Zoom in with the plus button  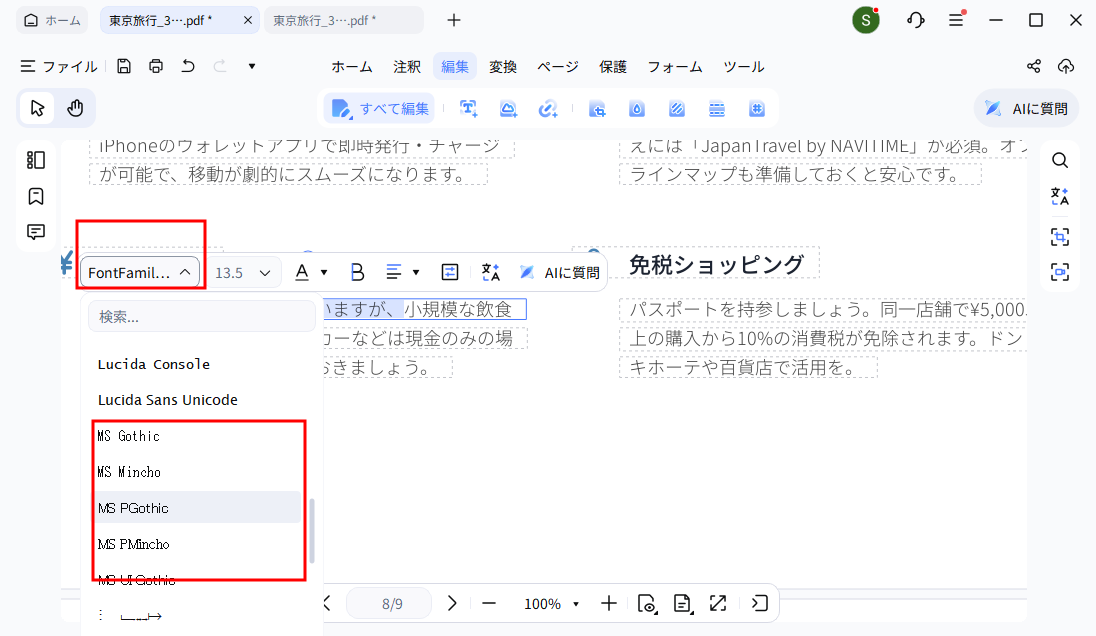(609, 603)
